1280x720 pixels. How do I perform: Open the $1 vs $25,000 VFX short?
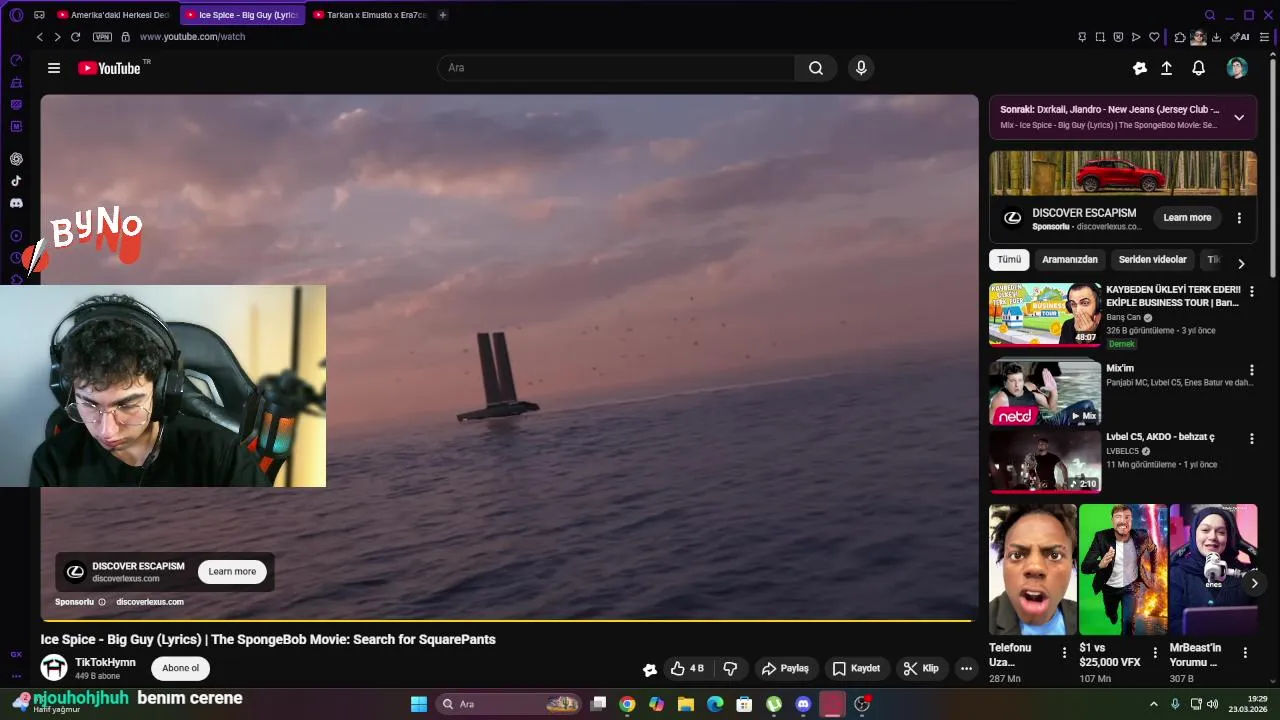1123,569
